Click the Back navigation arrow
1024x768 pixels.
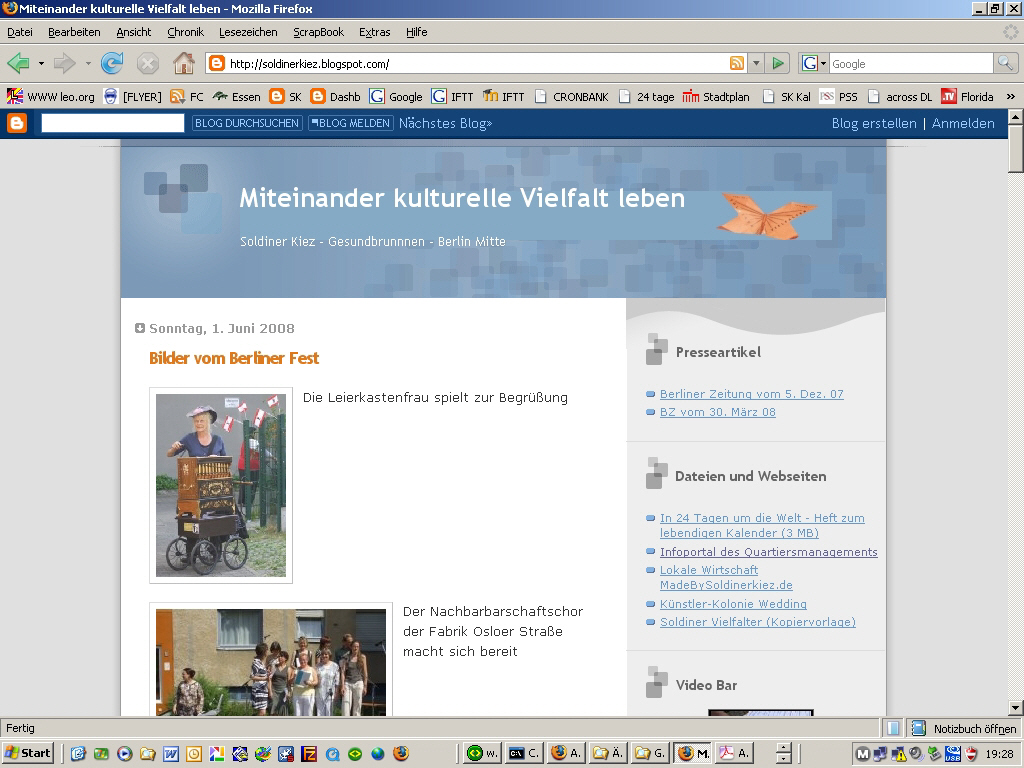tap(18, 64)
